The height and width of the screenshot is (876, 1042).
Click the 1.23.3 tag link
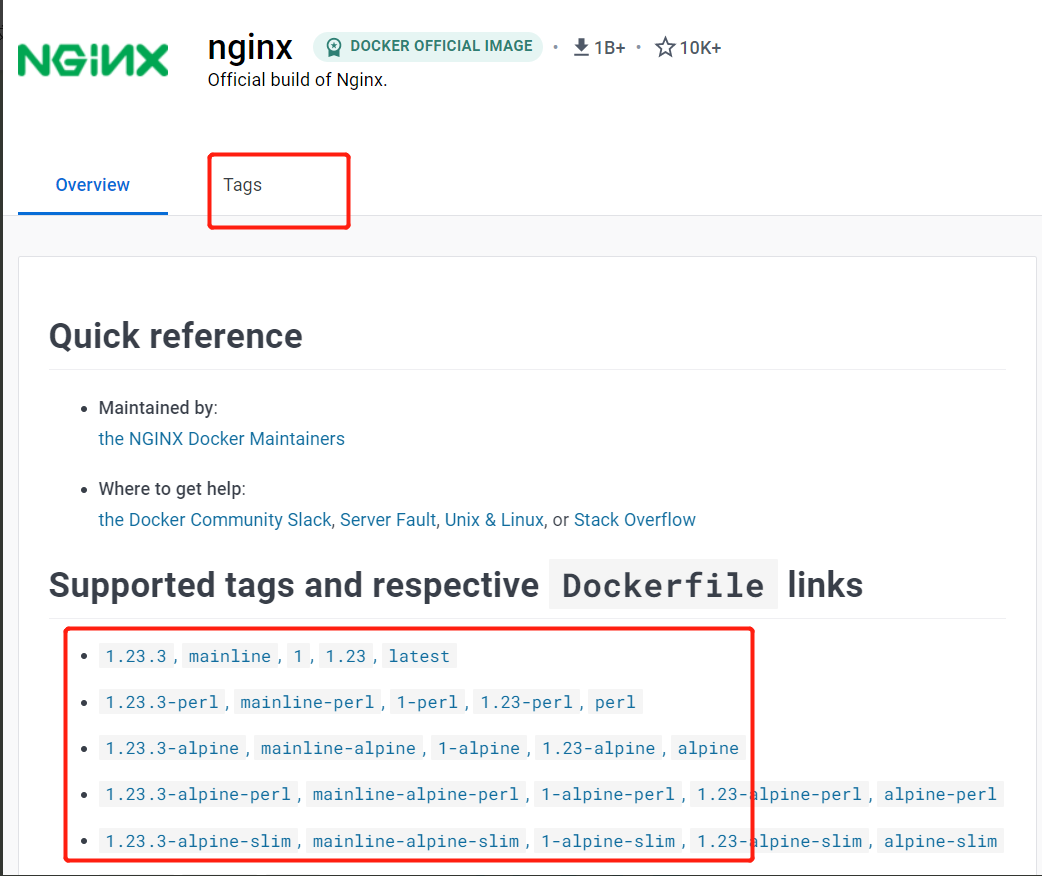tap(136, 656)
